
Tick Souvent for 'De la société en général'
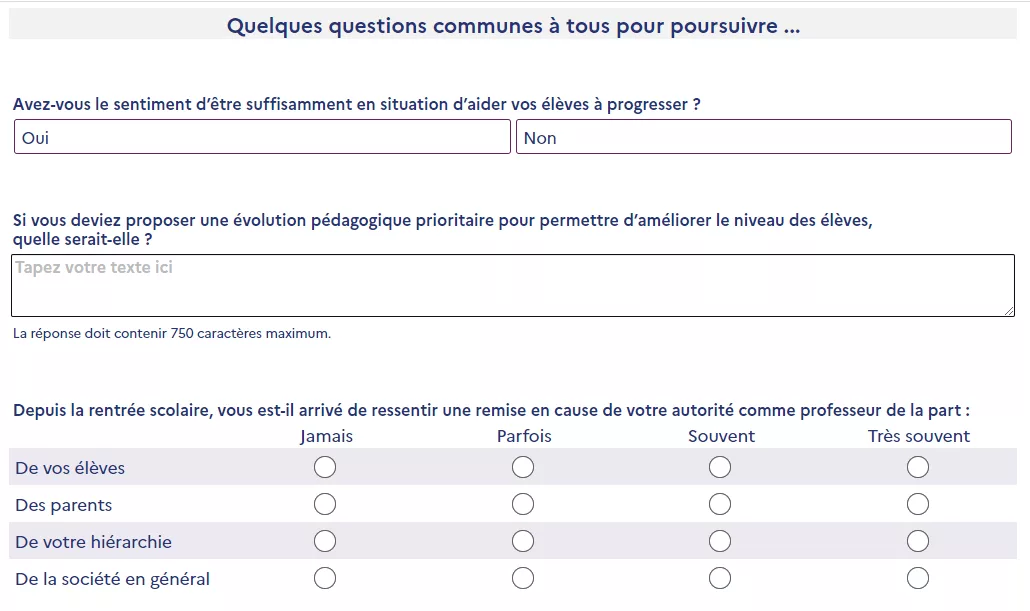(720, 578)
